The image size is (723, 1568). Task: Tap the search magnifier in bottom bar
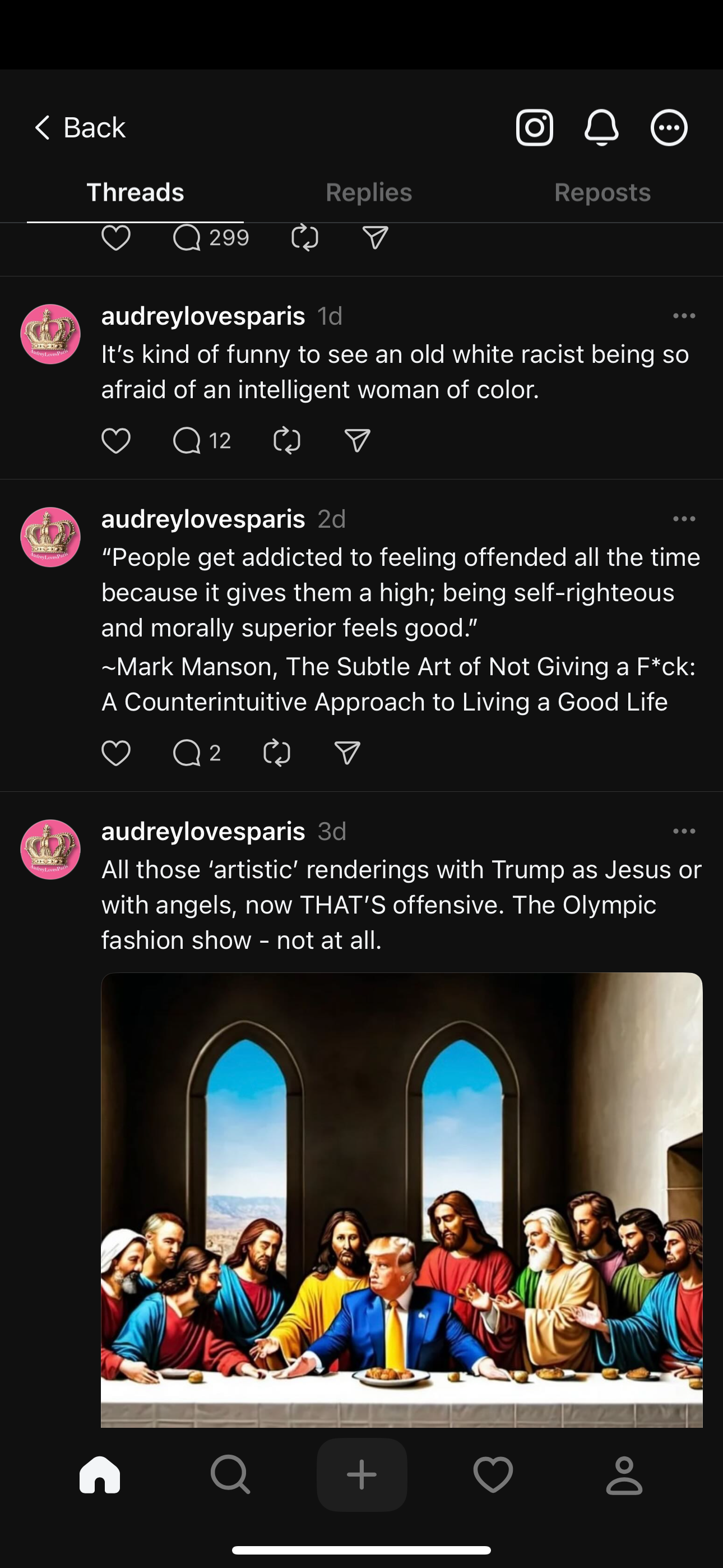[x=230, y=1474]
